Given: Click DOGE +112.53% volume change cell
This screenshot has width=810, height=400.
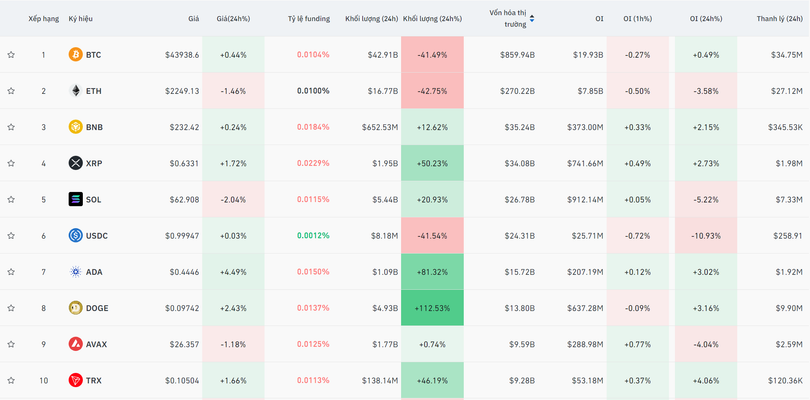Looking at the screenshot, I should pyautogui.click(x=432, y=308).
